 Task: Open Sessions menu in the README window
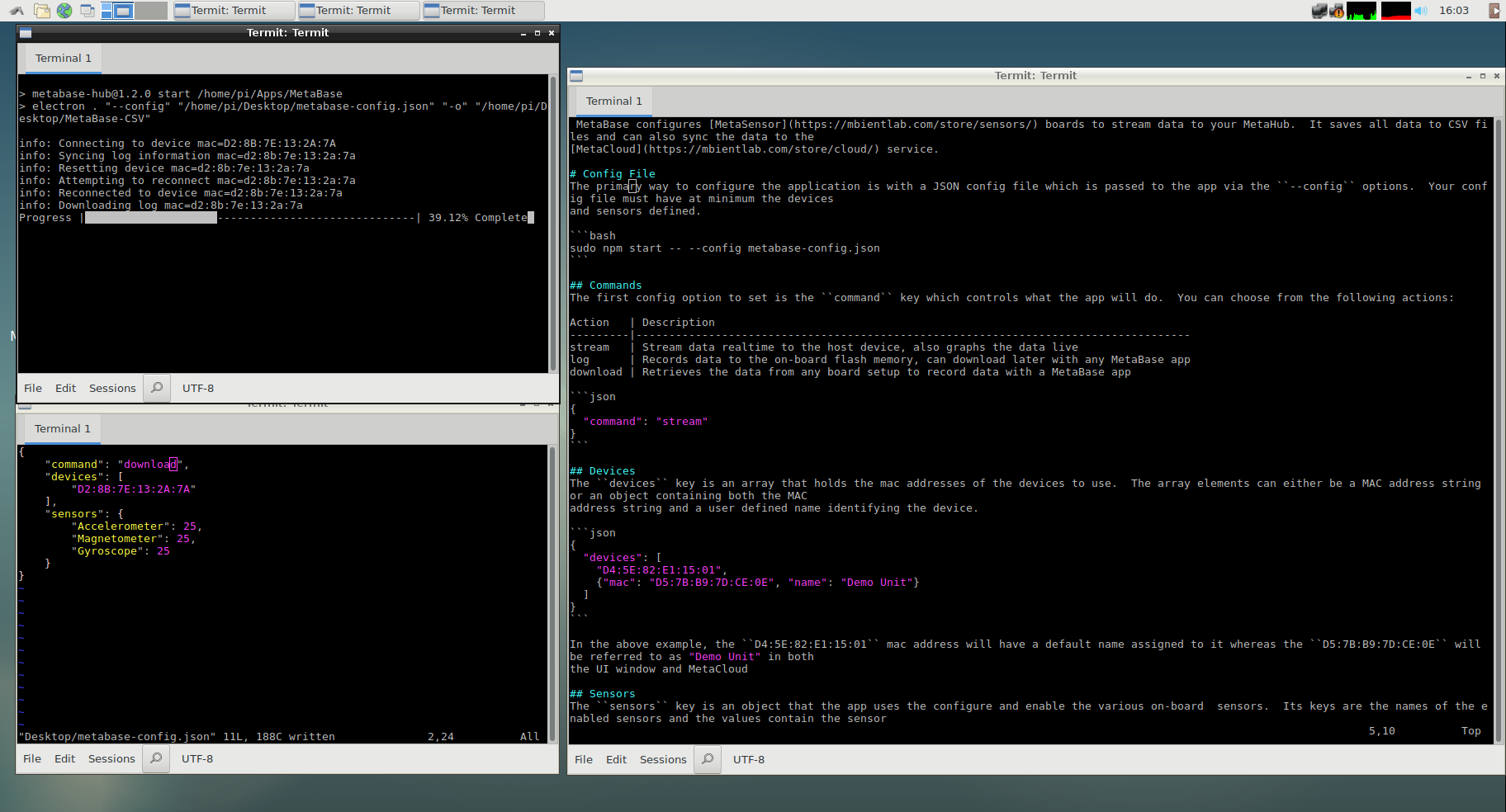pyautogui.click(x=663, y=759)
